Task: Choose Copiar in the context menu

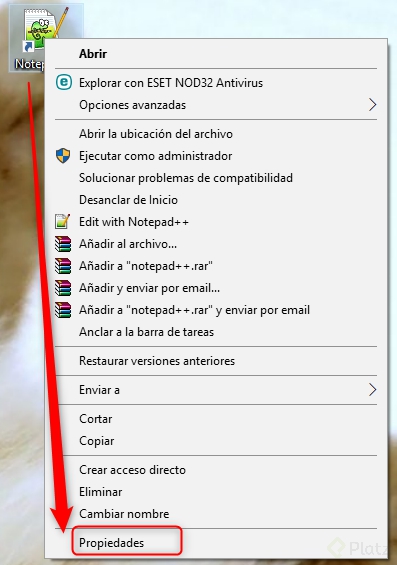Action: point(97,441)
